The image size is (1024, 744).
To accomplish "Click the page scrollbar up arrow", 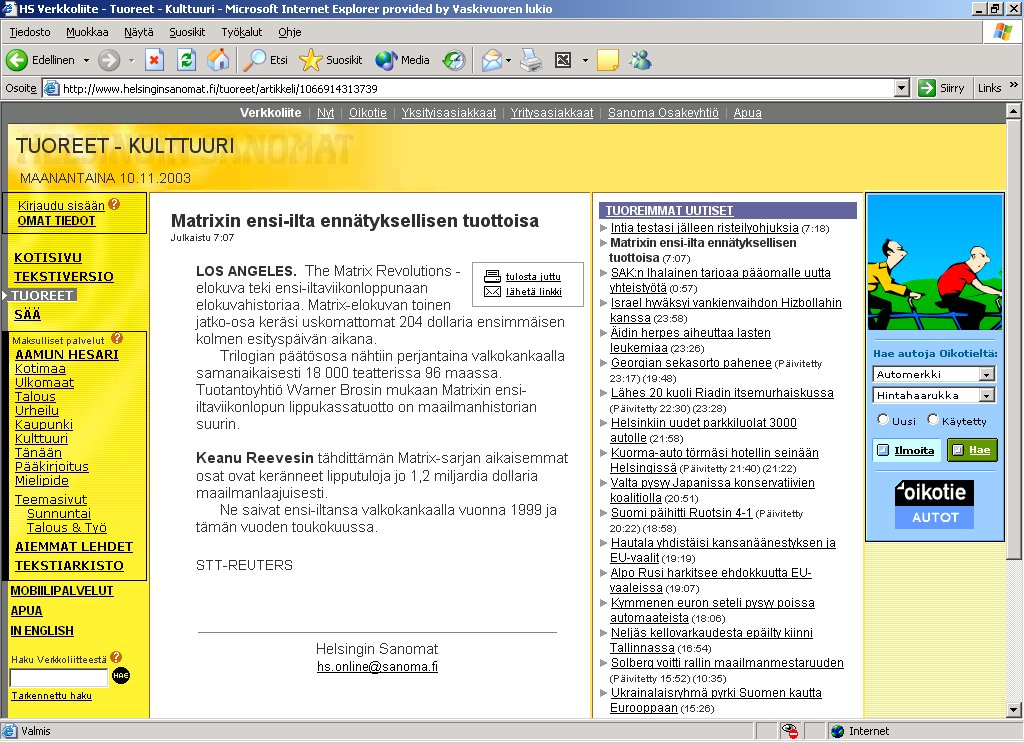I will coord(1013,111).
